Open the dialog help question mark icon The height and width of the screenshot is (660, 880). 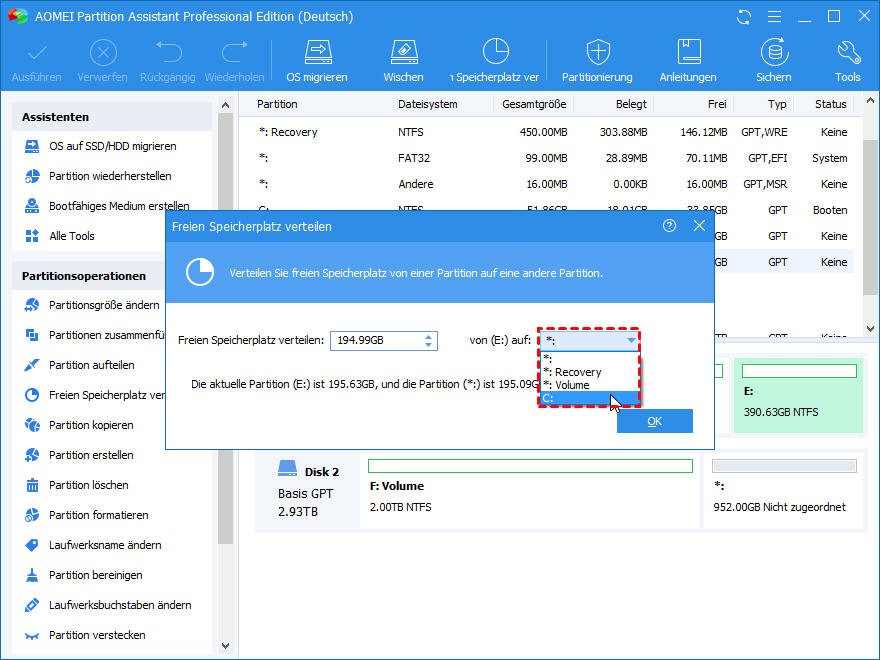pos(669,226)
